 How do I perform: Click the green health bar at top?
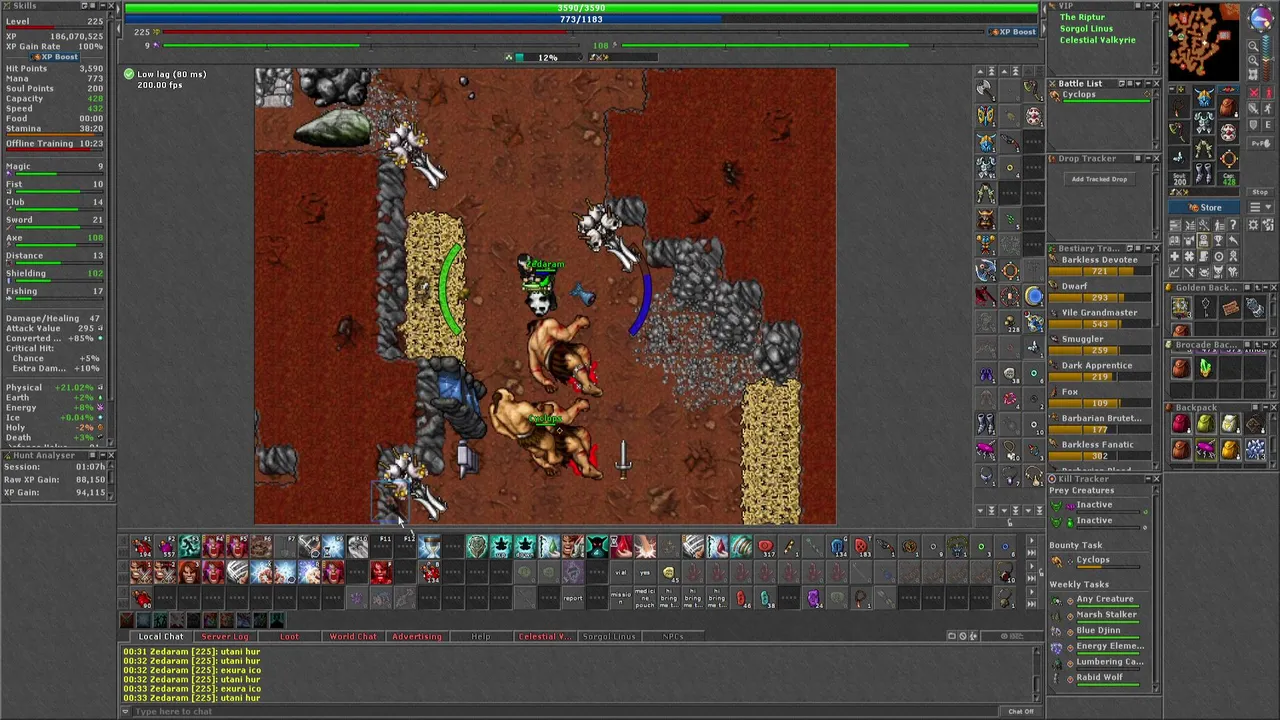pos(581,8)
